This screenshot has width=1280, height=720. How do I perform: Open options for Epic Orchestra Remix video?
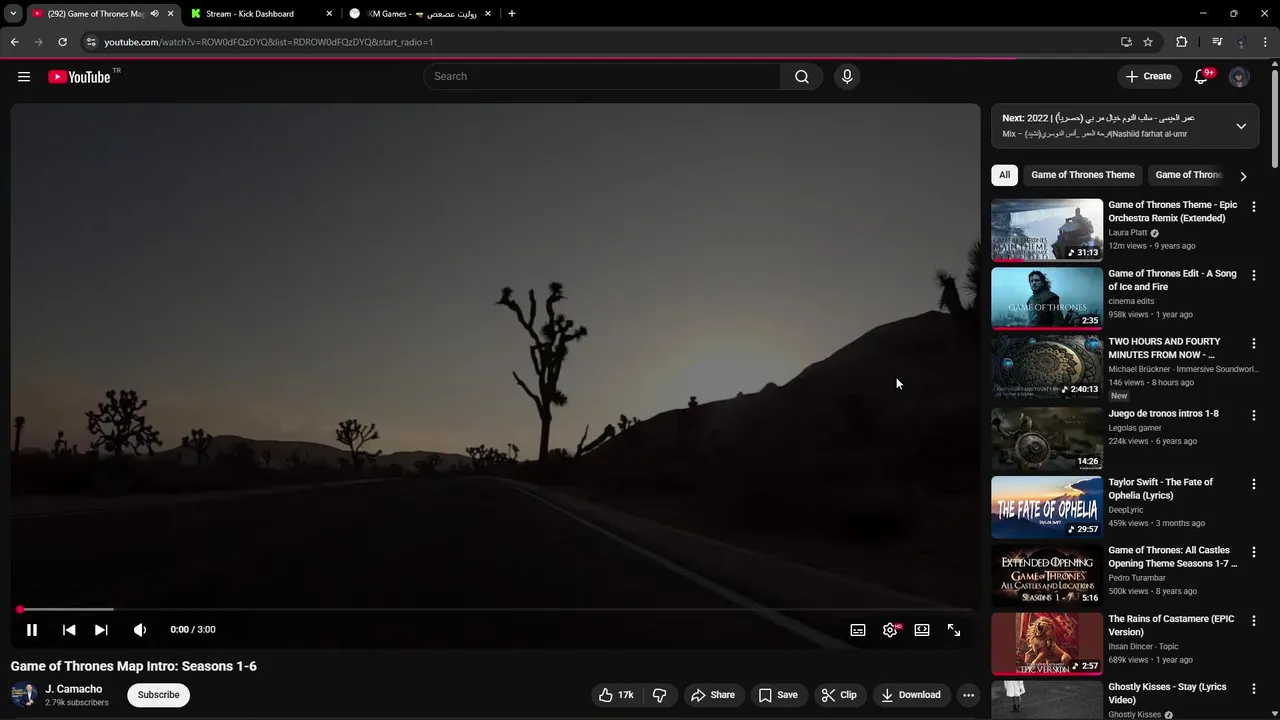pyautogui.click(x=1254, y=206)
